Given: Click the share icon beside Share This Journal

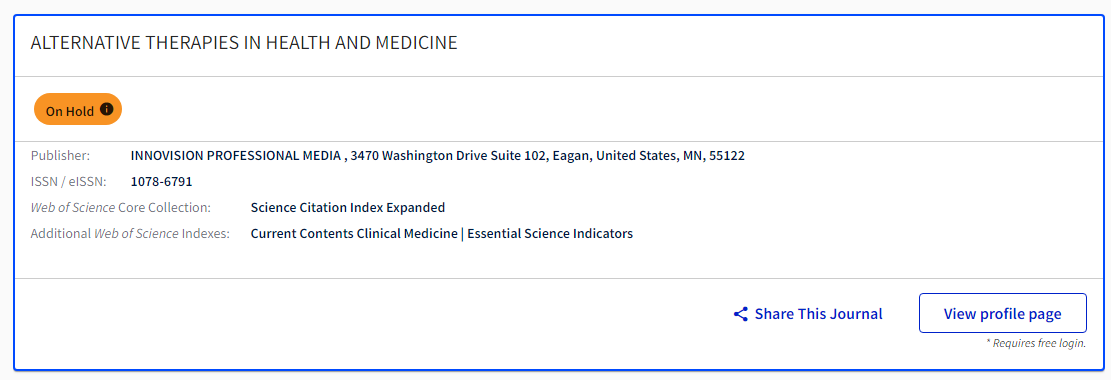Looking at the screenshot, I should [x=740, y=314].
